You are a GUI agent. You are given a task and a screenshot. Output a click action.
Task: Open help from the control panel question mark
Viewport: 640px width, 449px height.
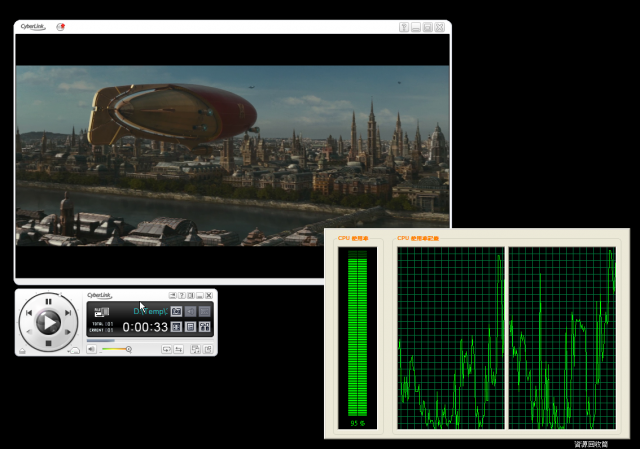tap(182, 295)
